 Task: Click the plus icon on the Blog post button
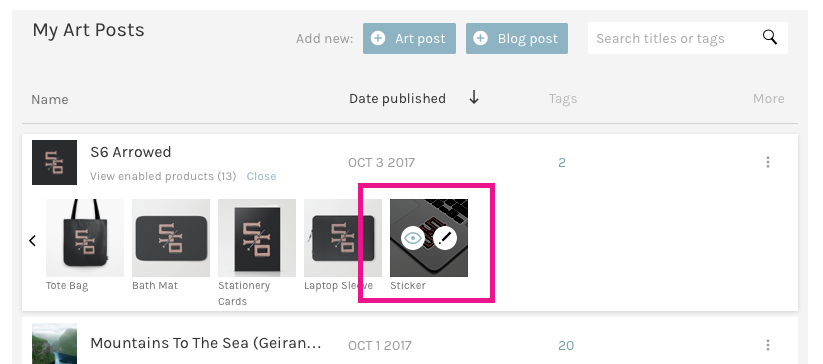[x=480, y=38]
